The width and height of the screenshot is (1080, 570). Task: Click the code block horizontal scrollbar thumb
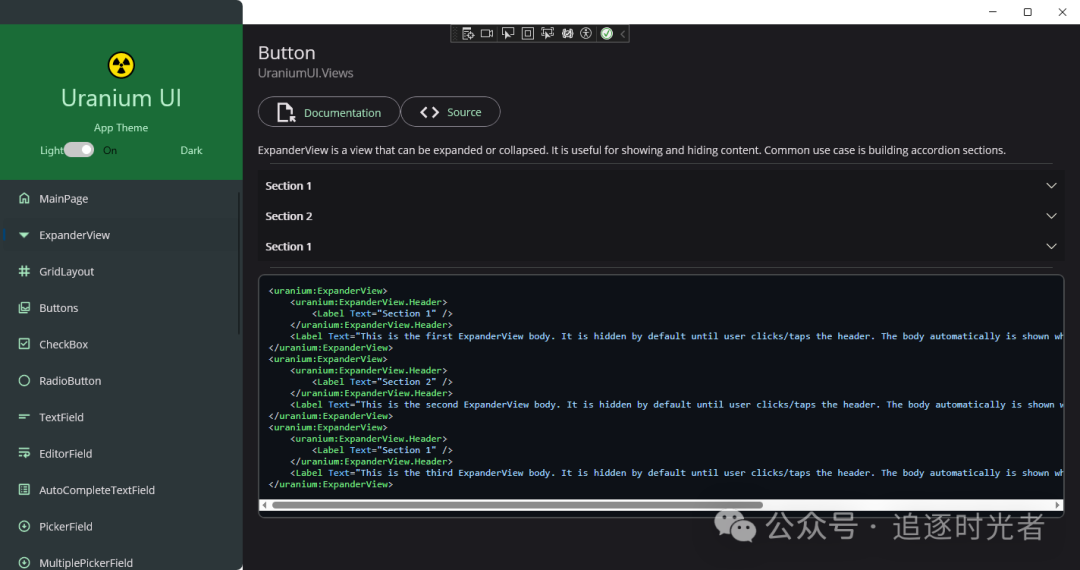517,505
